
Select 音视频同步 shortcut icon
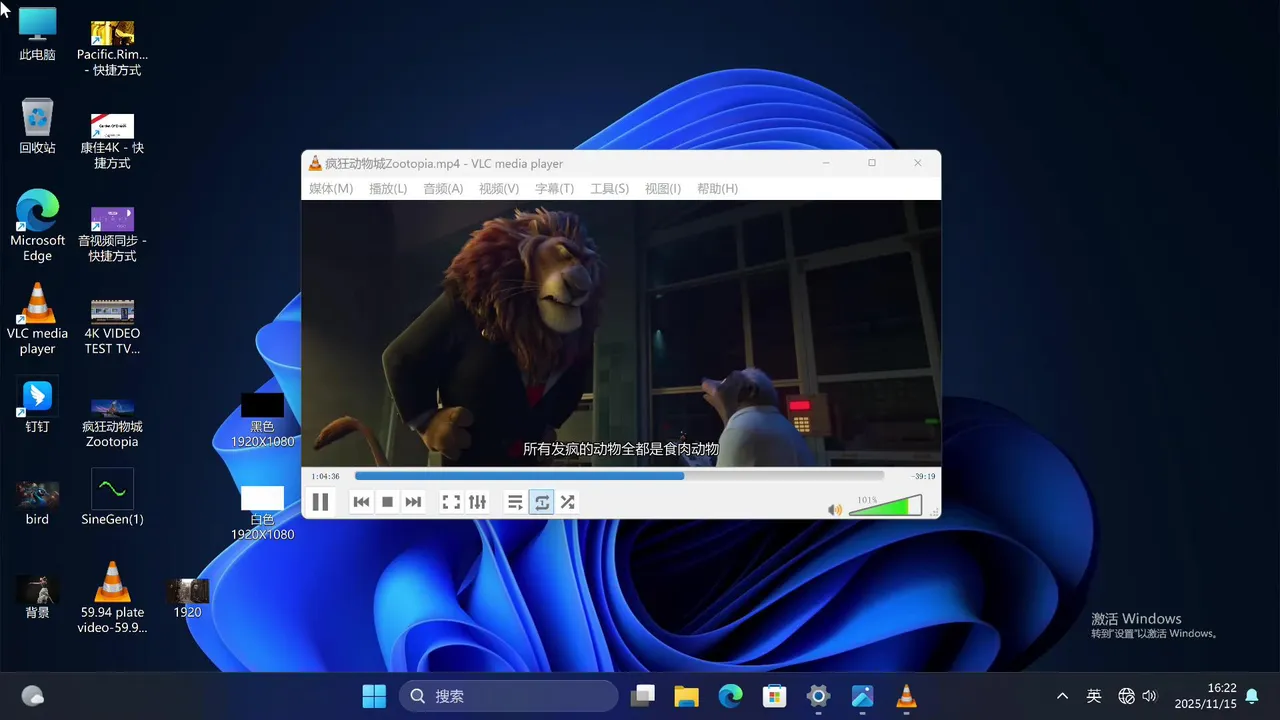tap(112, 234)
